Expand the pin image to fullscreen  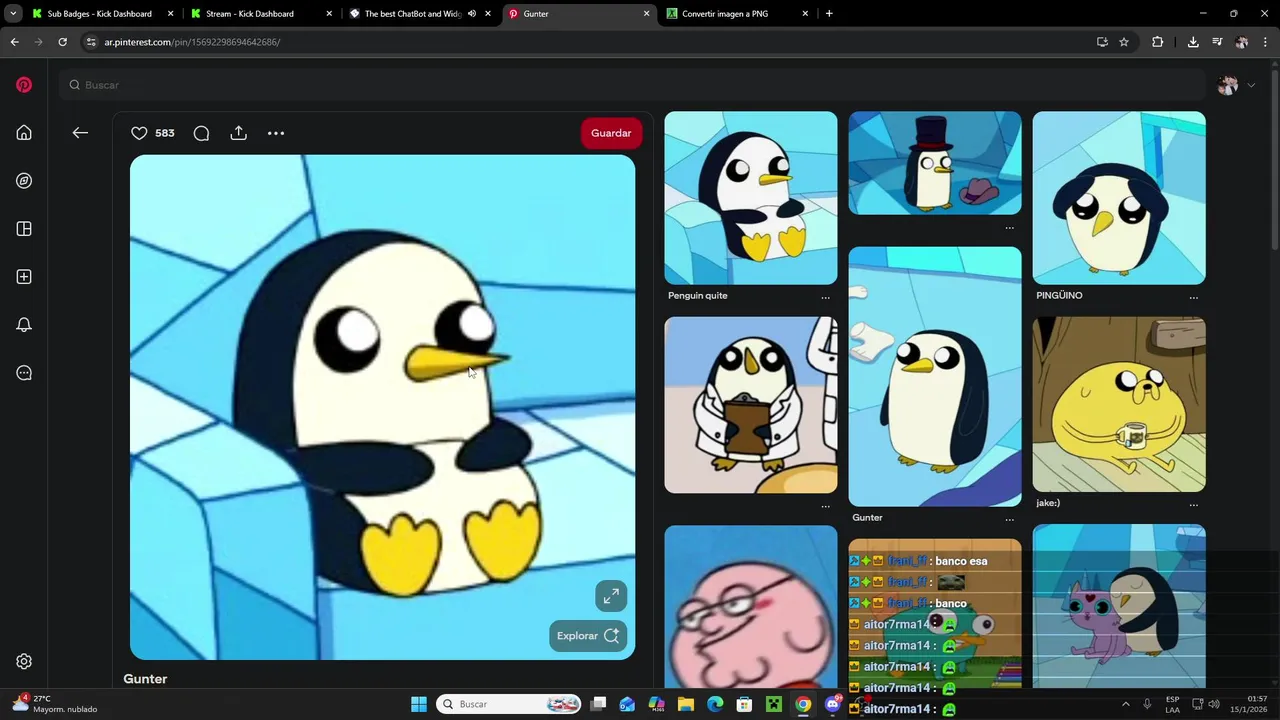click(x=611, y=596)
